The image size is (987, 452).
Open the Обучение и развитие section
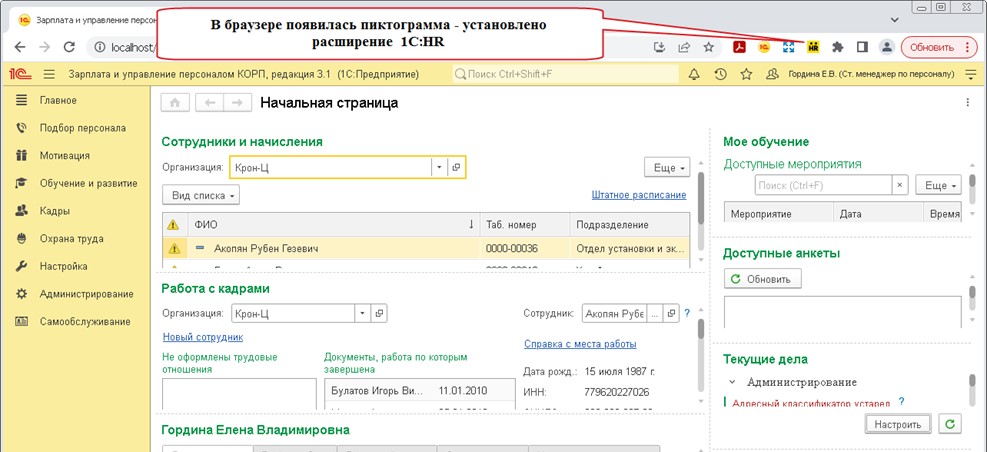pos(89,183)
